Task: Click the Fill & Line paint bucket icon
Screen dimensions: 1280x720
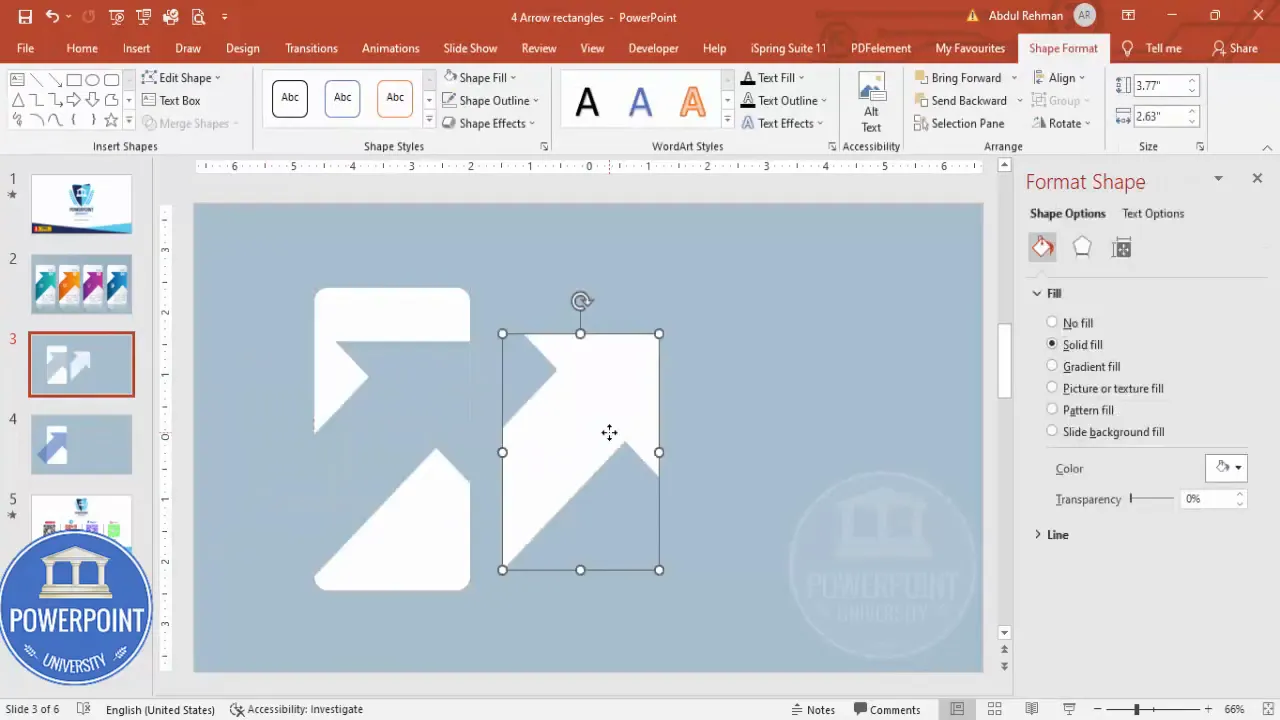Action: coord(1042,247)
